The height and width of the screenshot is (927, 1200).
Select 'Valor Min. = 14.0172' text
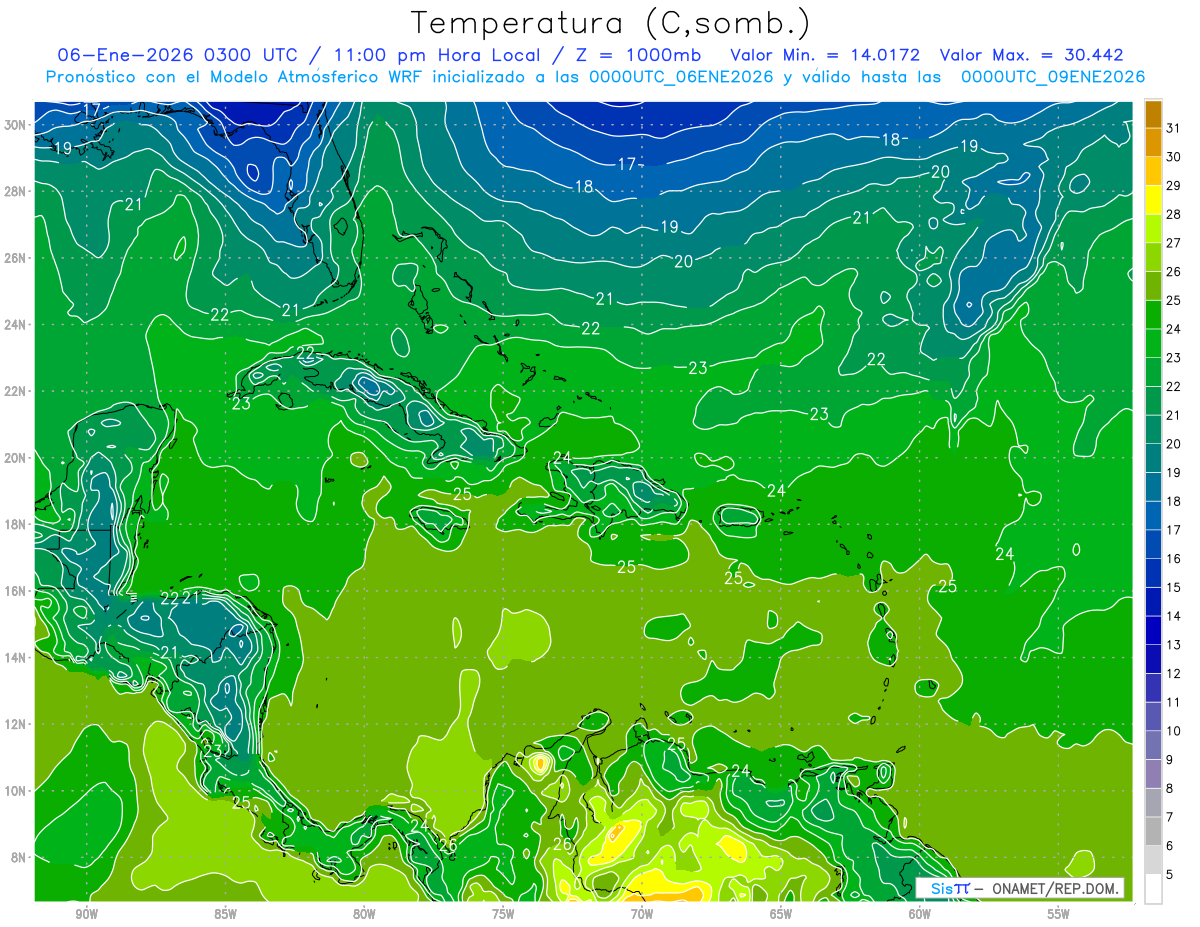[x=825, y=55]
